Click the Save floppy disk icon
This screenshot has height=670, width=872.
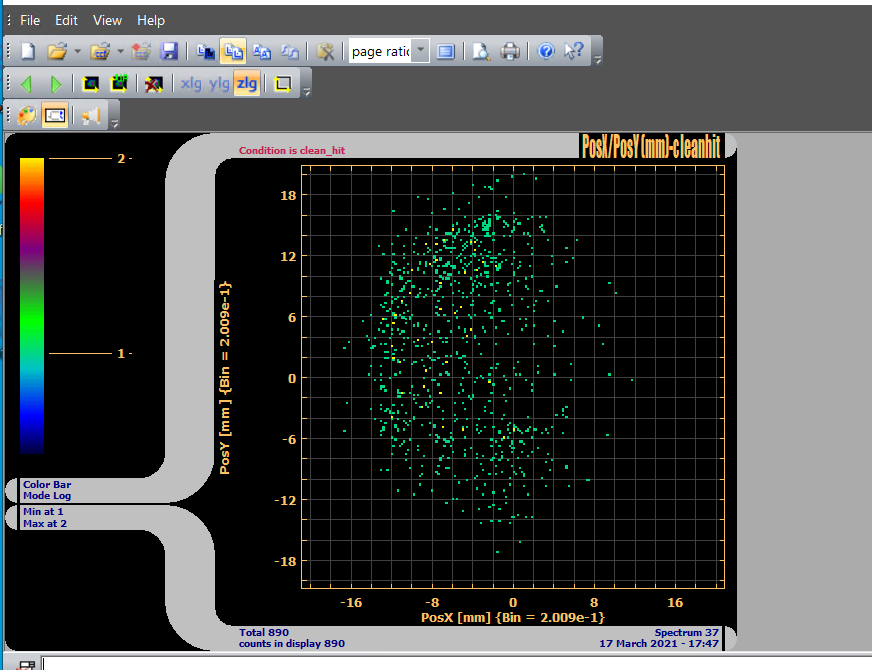[169, 51]
